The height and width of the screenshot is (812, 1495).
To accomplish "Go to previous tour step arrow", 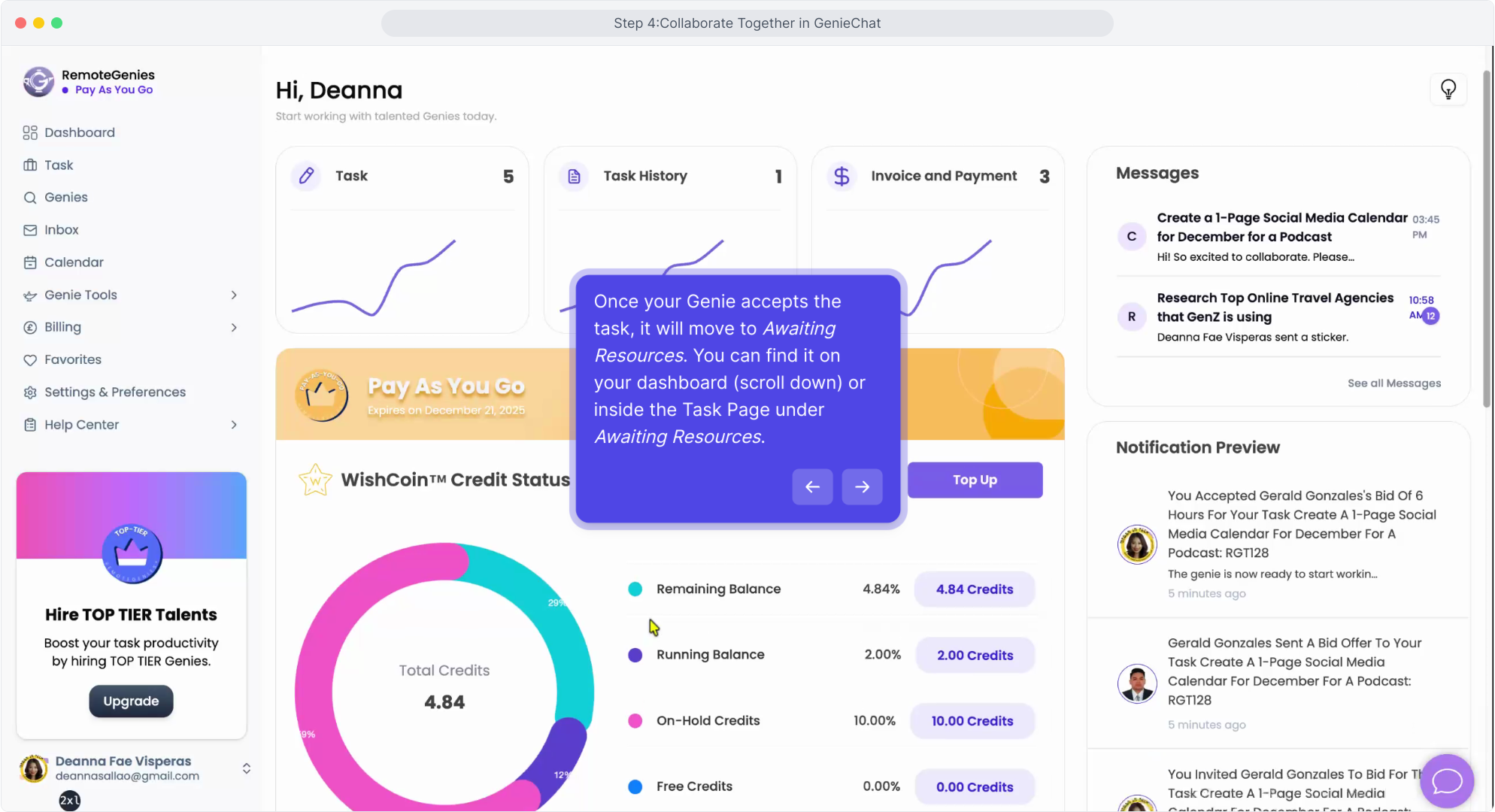I will (812, 486).
